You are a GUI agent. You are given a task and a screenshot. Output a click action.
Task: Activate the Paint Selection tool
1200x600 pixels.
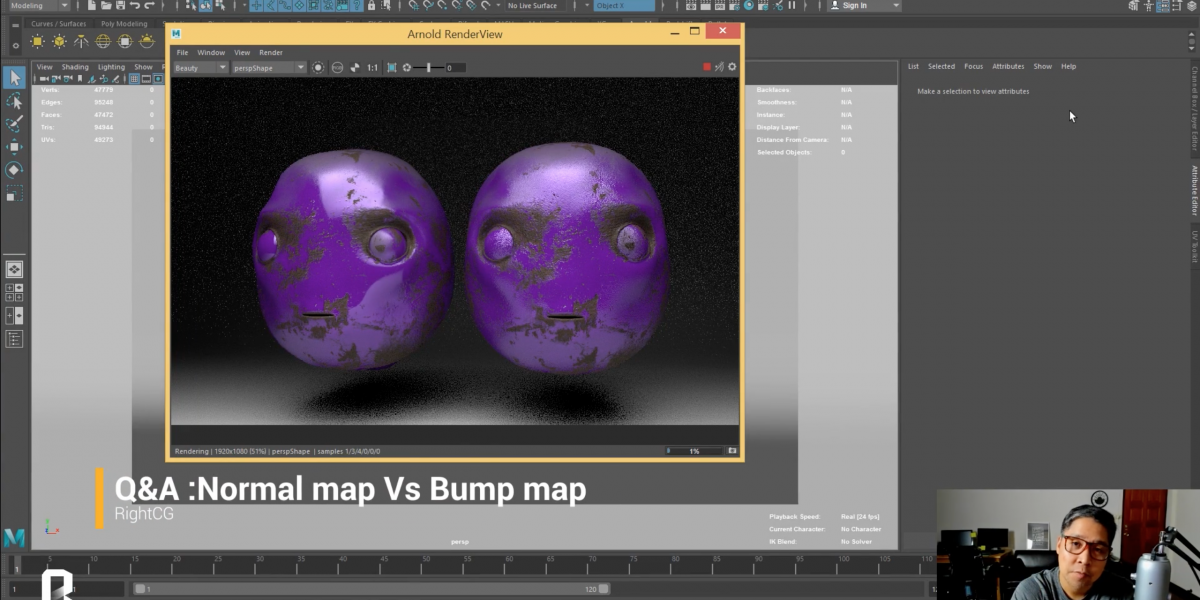[14, 124]
